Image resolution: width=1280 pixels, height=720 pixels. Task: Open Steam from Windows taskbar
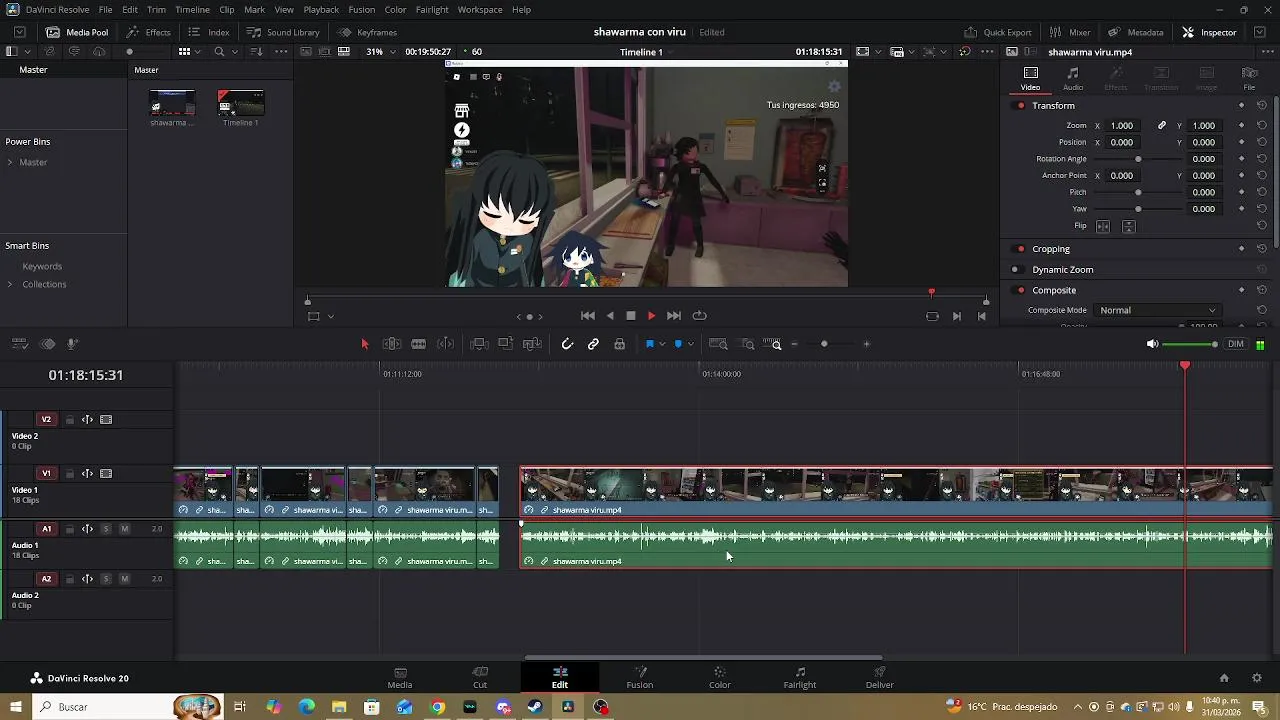(535, 707)
